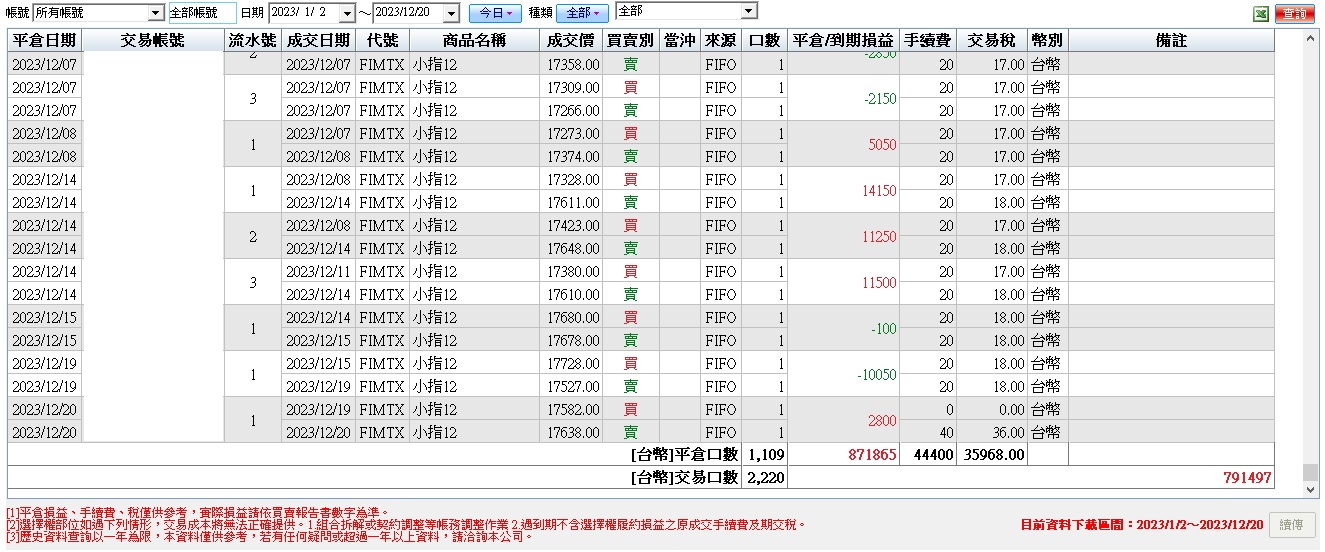Screen dimensions: 1325x552
Task: Click the price cell 17309.00
Action: tap(571, 87)
